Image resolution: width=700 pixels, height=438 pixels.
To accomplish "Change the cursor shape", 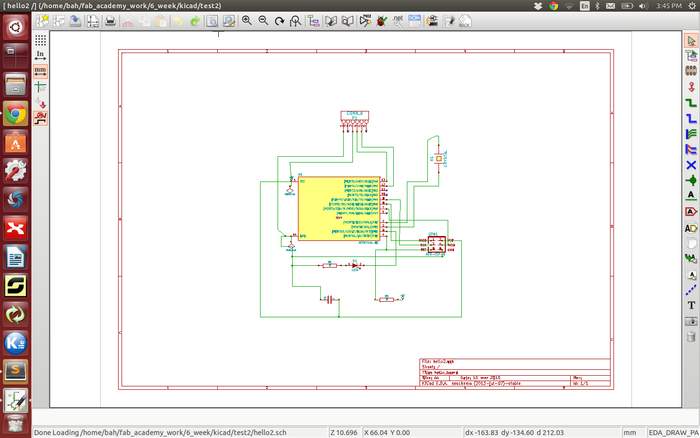I will pos(41,87).
